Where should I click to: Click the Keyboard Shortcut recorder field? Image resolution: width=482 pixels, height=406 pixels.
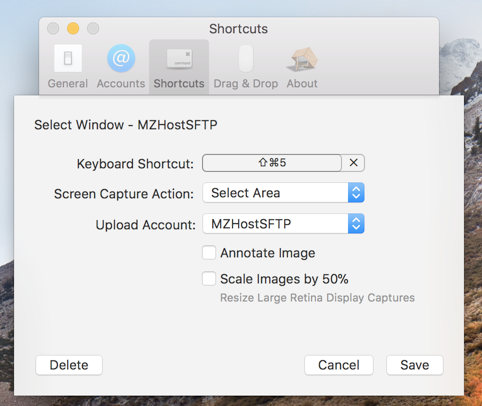272,163
